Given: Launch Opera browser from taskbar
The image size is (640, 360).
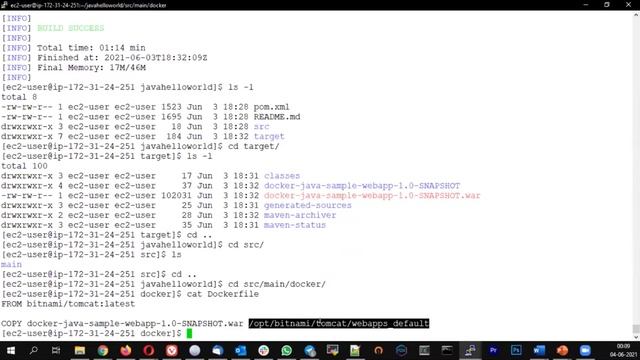Looking at the screenshot, I should coord(149,350).
